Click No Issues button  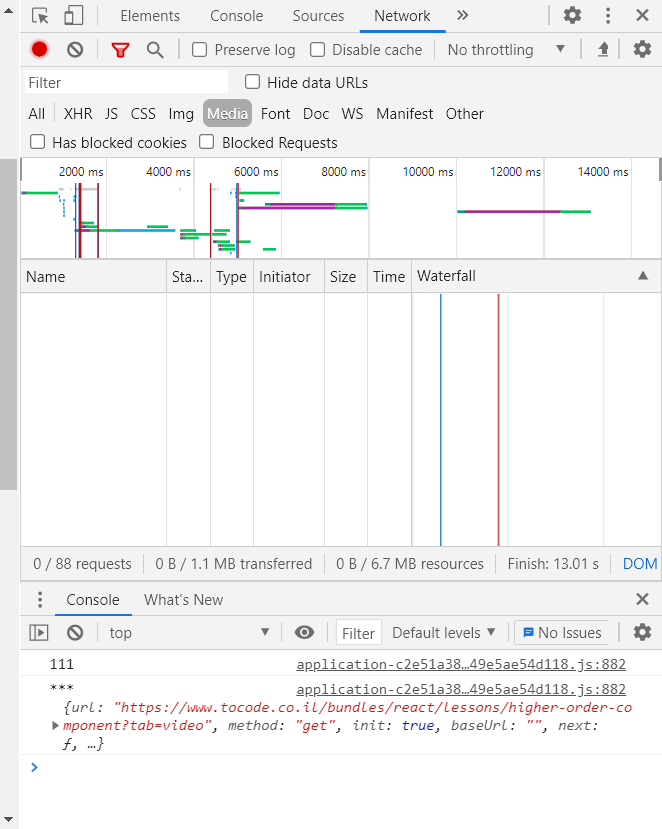click(x=562, y=632)
